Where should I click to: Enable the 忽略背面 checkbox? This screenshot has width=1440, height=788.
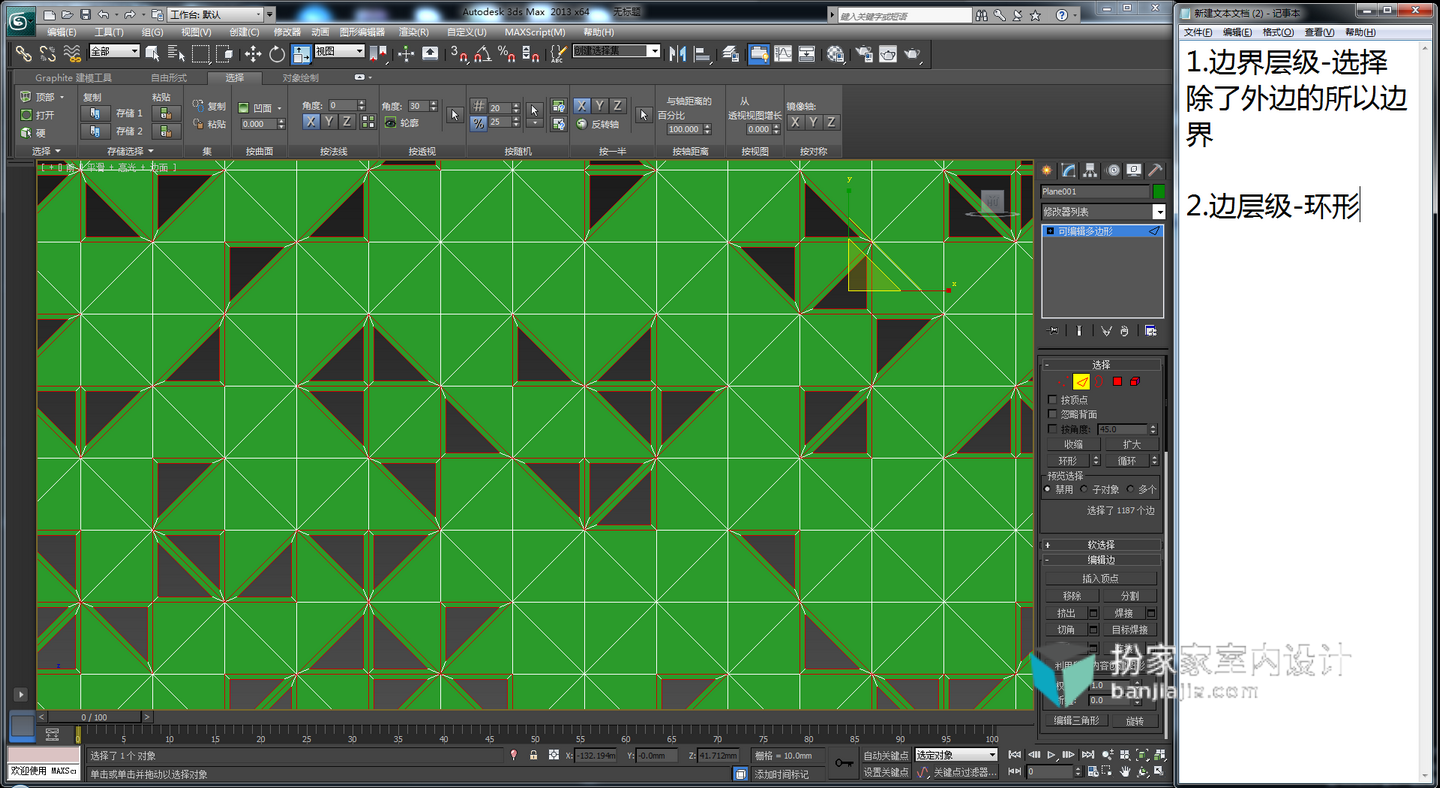point(1052,414)
